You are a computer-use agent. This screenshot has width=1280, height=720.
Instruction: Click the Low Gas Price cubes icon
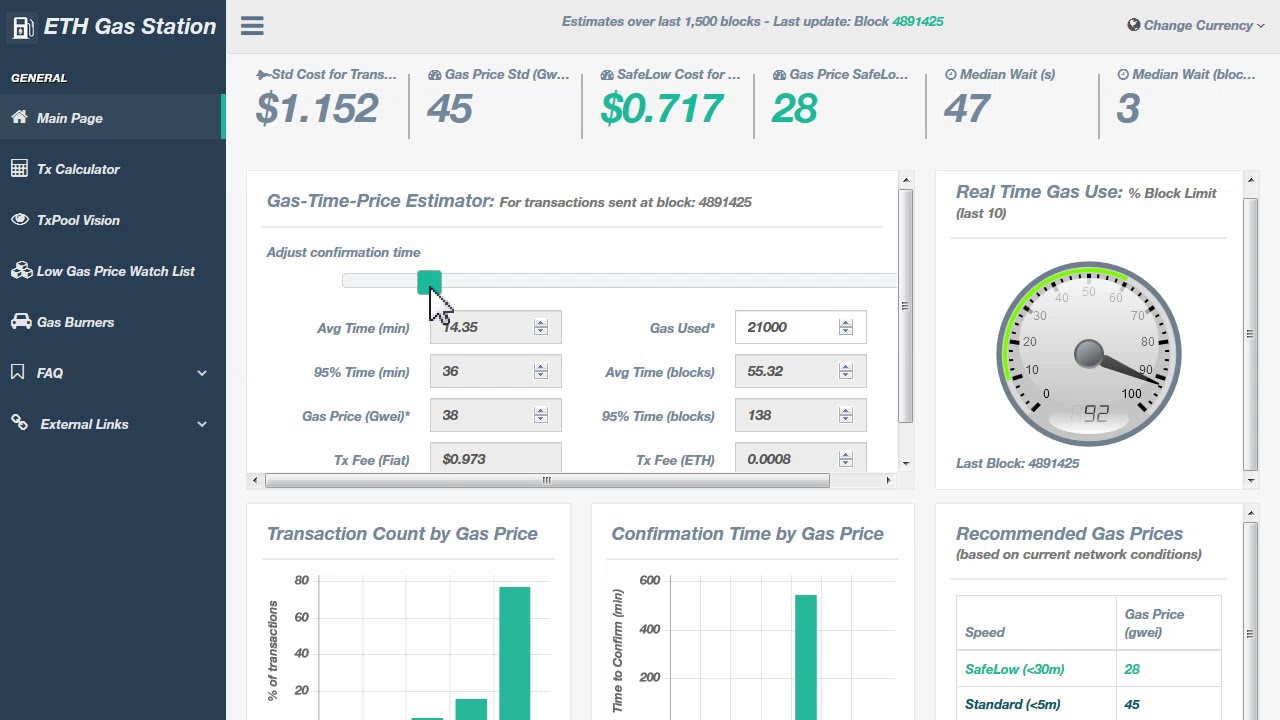pos(19,270)
